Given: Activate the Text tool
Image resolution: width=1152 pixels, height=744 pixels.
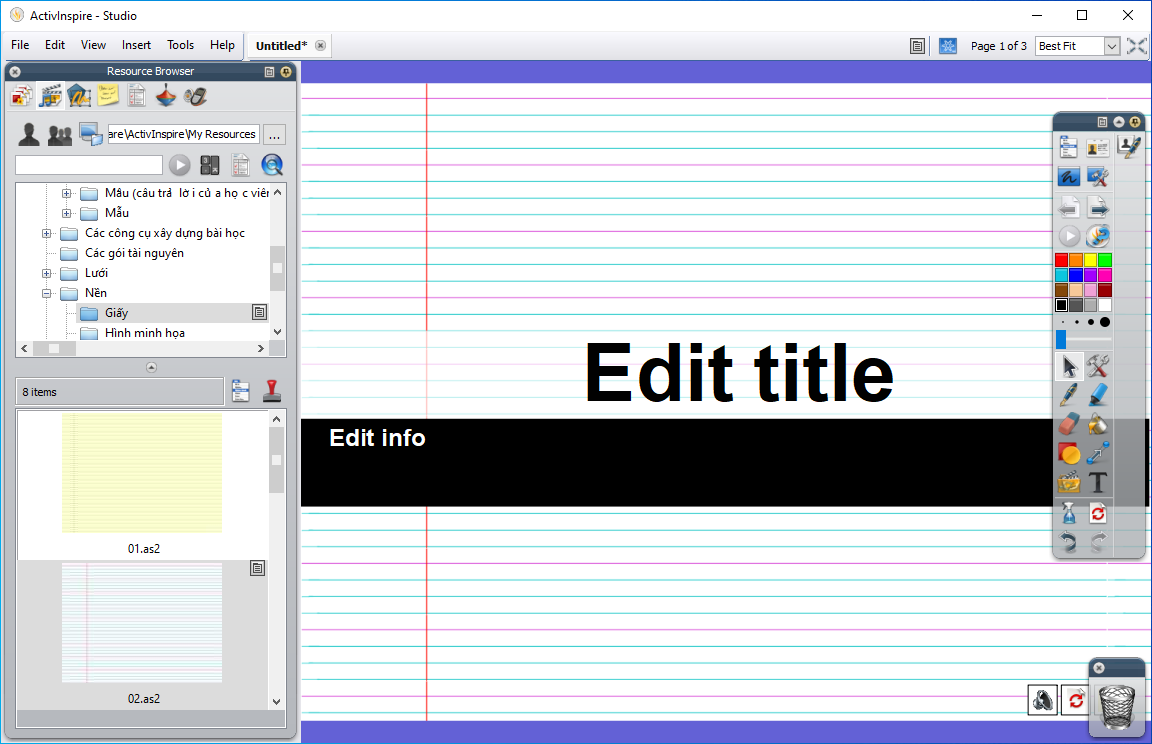Looking at the screenshot, I should coord(1098,482).
